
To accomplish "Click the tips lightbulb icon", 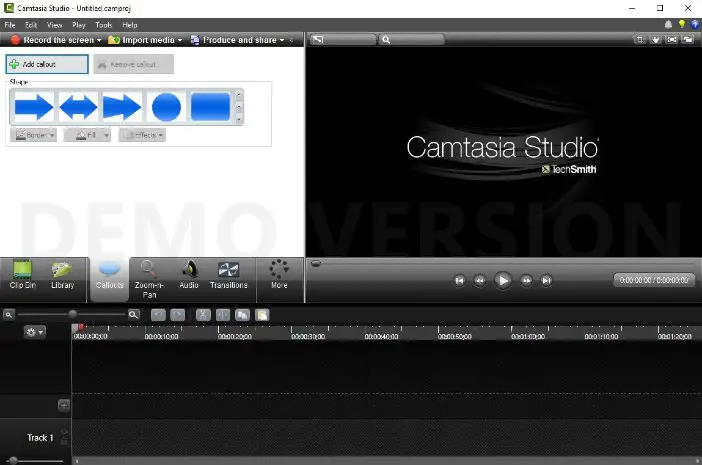I will [x=681, y=25].
